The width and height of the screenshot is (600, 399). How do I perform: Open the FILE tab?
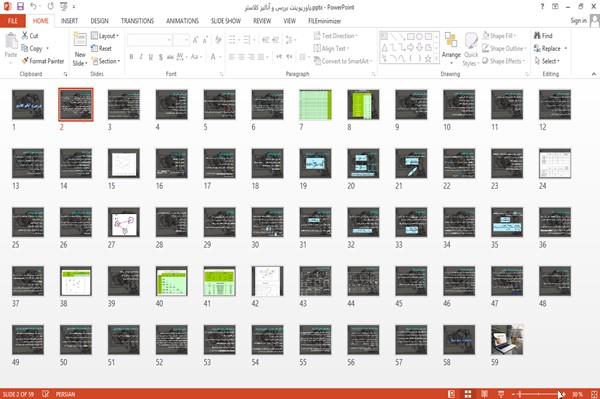pos(13,21)
